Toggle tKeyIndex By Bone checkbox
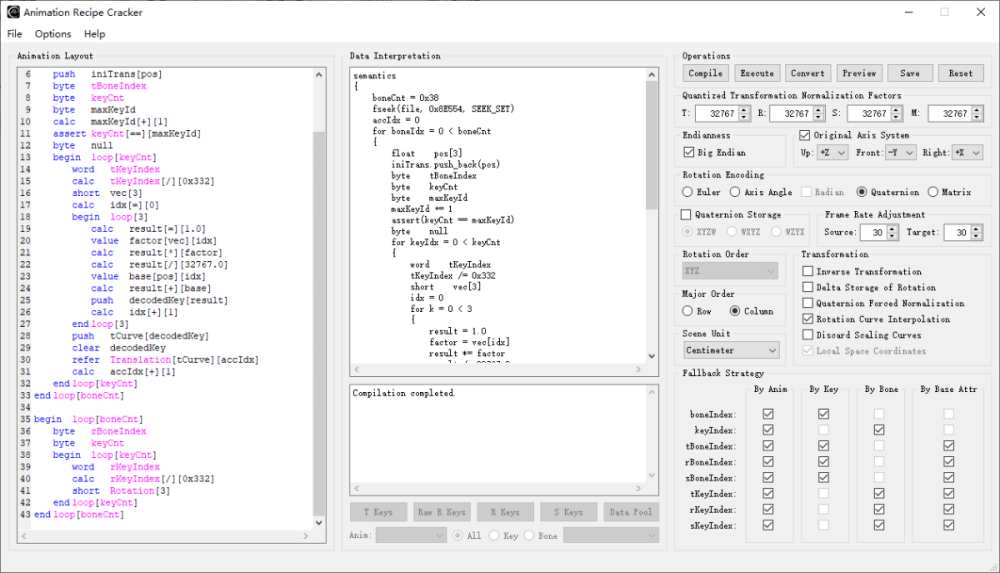Viewport: 1000px width, 573px height. 879,493
